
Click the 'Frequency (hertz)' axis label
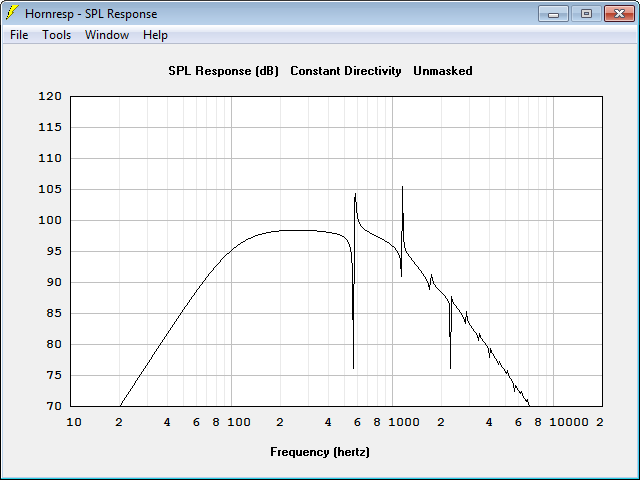click(x=320, y=452)
